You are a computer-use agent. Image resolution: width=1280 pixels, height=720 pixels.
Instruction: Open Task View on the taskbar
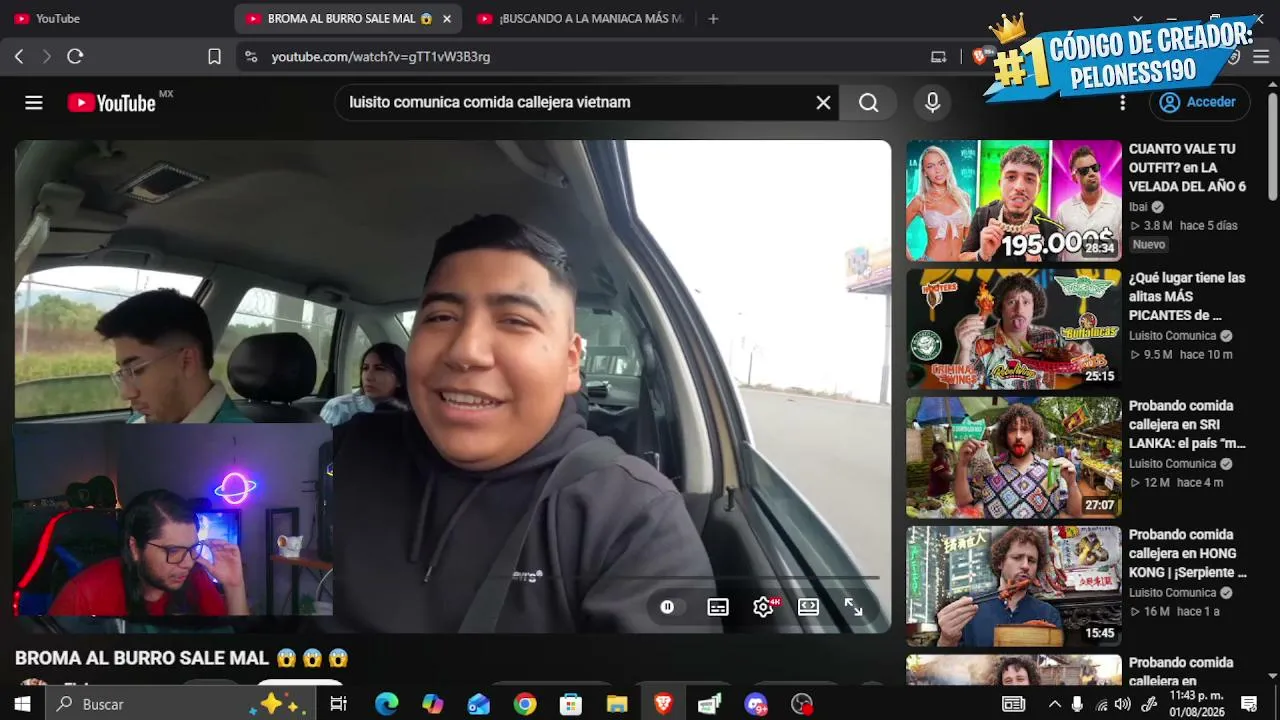(x=339, y=704)
